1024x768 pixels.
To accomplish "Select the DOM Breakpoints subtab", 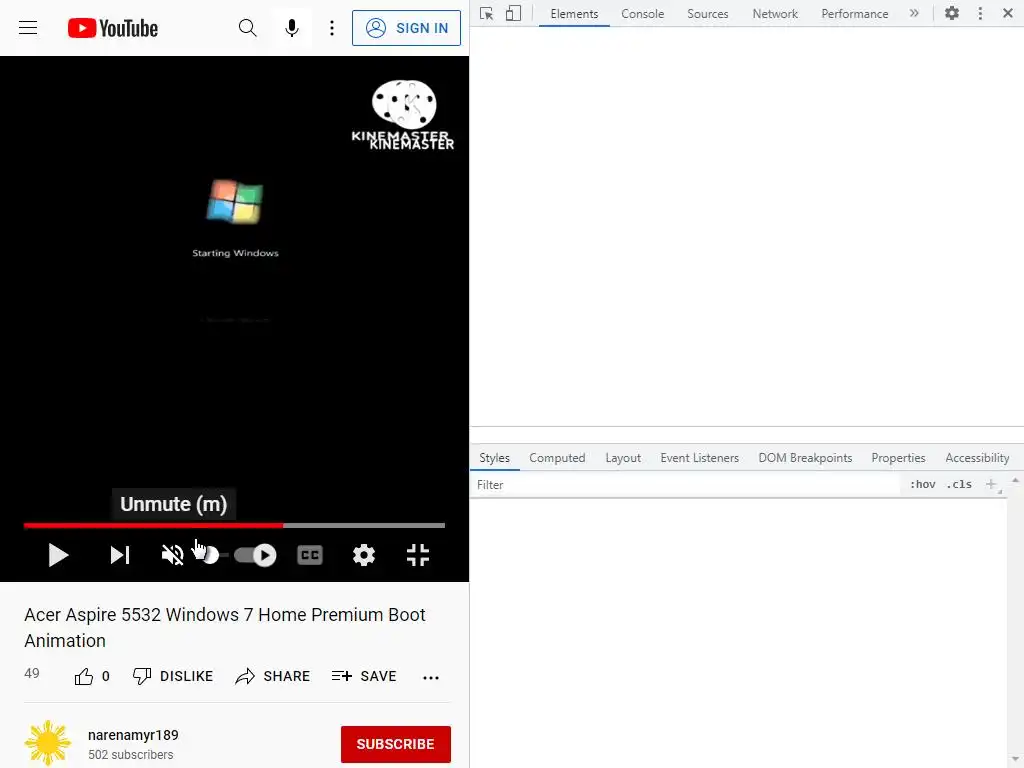I will (805, 458).
